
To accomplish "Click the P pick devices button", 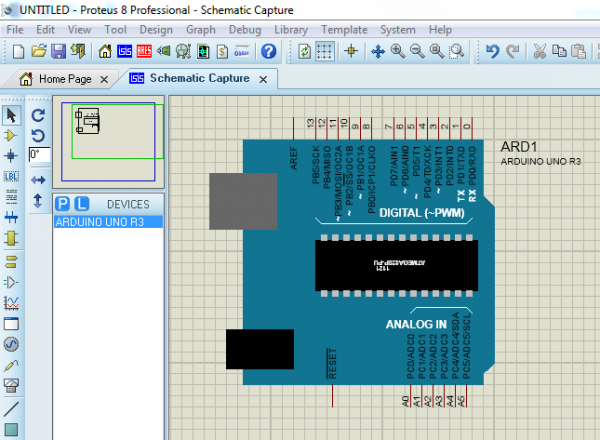I will click(62, 204).
